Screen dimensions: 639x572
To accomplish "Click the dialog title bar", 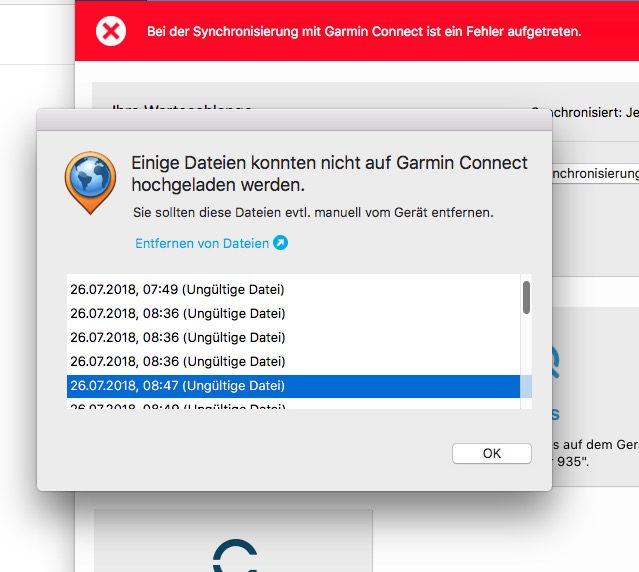I will click(x=294, y=120).
